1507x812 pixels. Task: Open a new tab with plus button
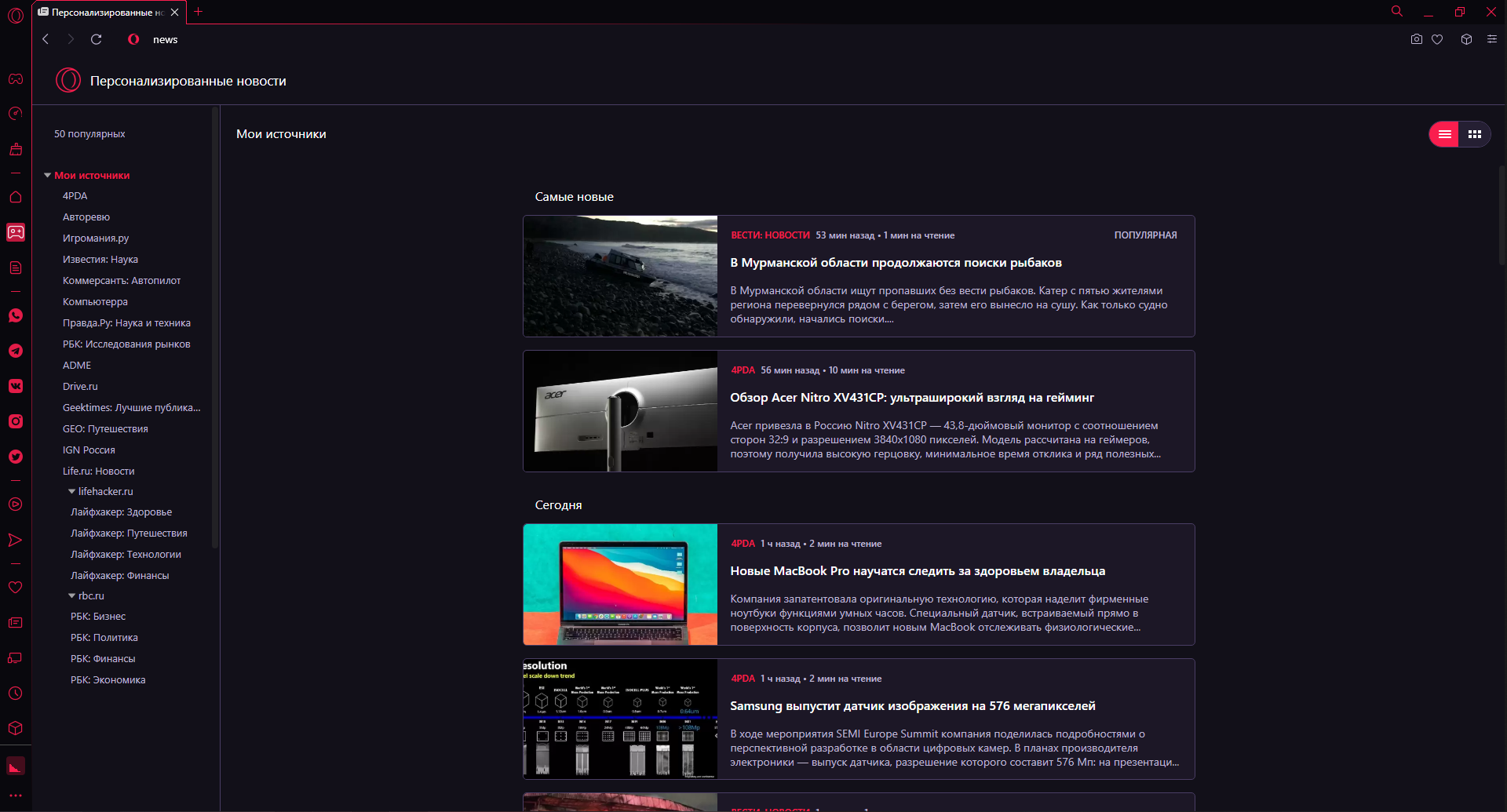pos(199,12)
